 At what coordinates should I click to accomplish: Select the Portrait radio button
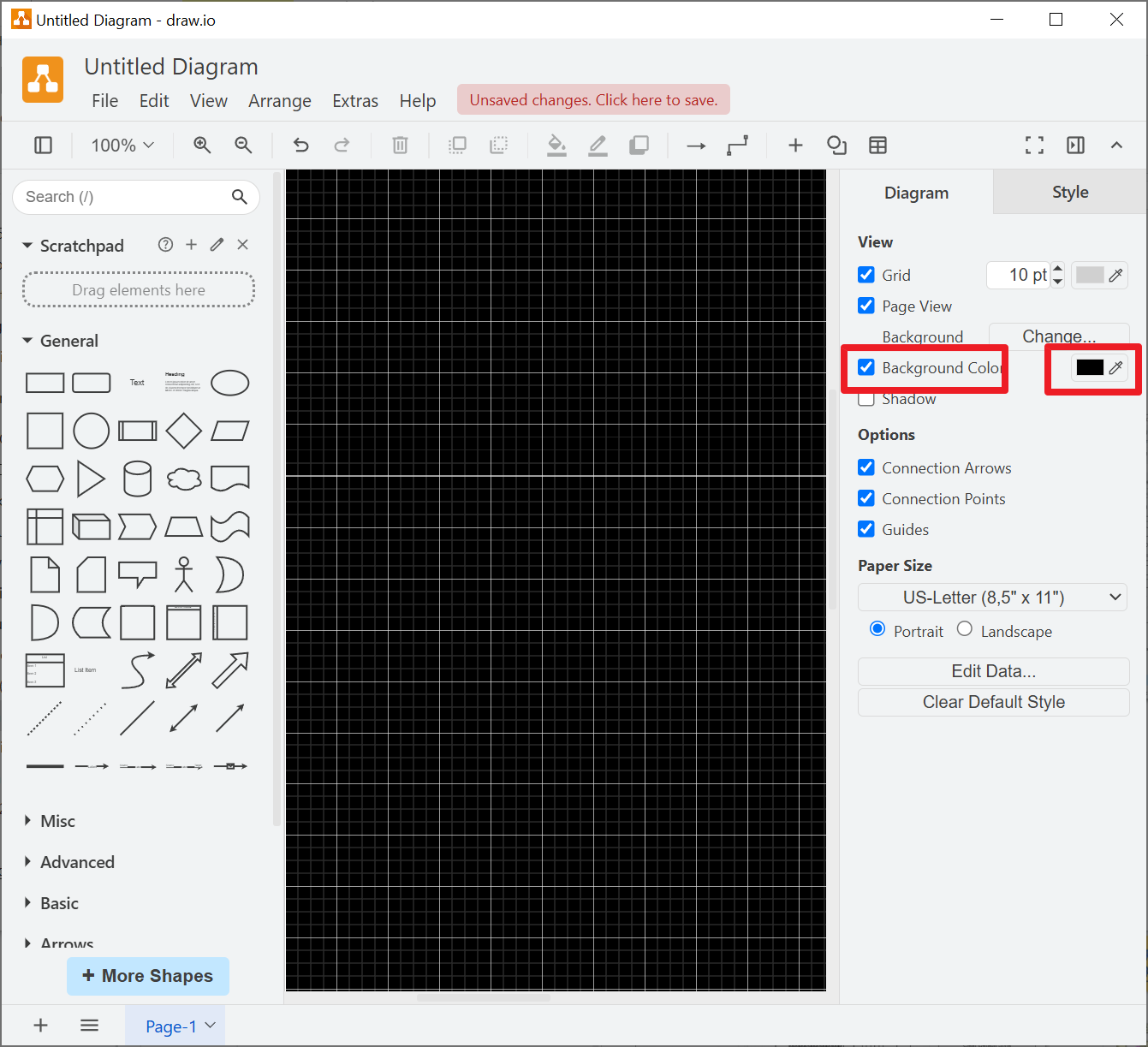[x=877, y=629]
